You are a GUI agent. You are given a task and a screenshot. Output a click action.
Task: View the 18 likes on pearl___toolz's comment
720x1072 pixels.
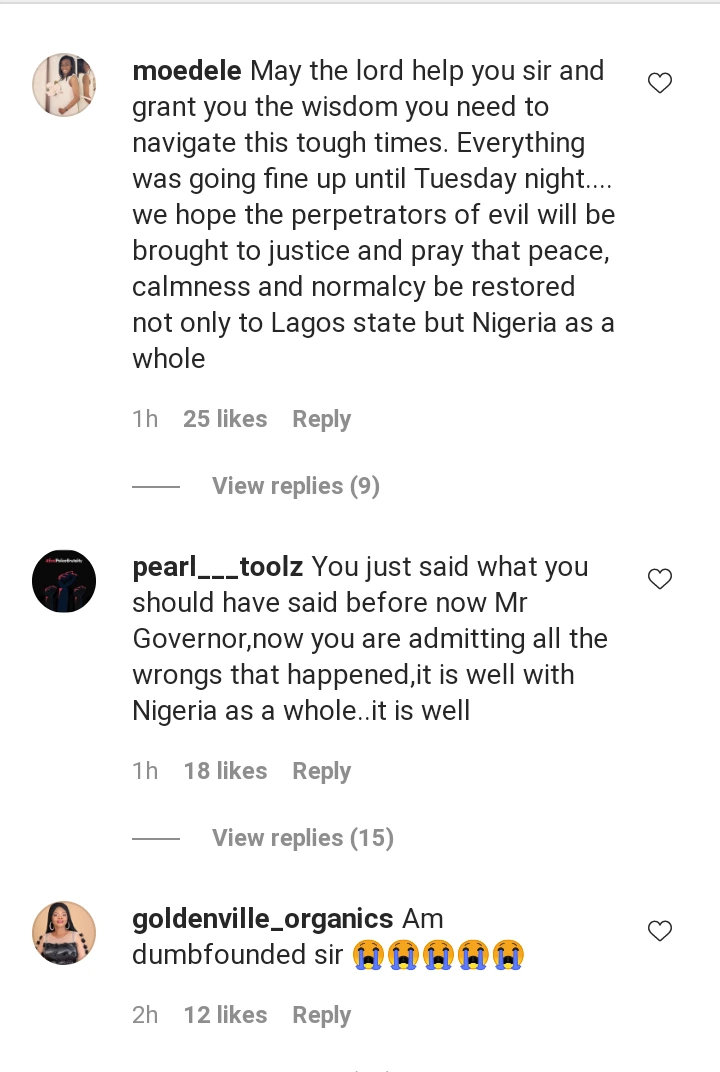(225, 771)
